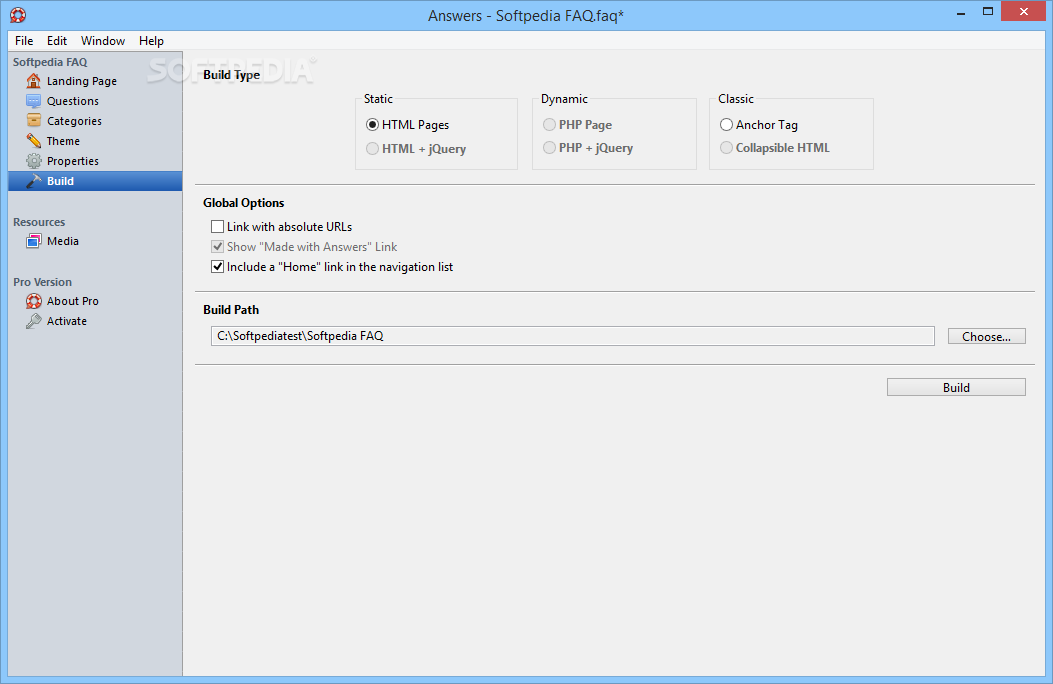Click the Activate key icon

pos(34,322)
